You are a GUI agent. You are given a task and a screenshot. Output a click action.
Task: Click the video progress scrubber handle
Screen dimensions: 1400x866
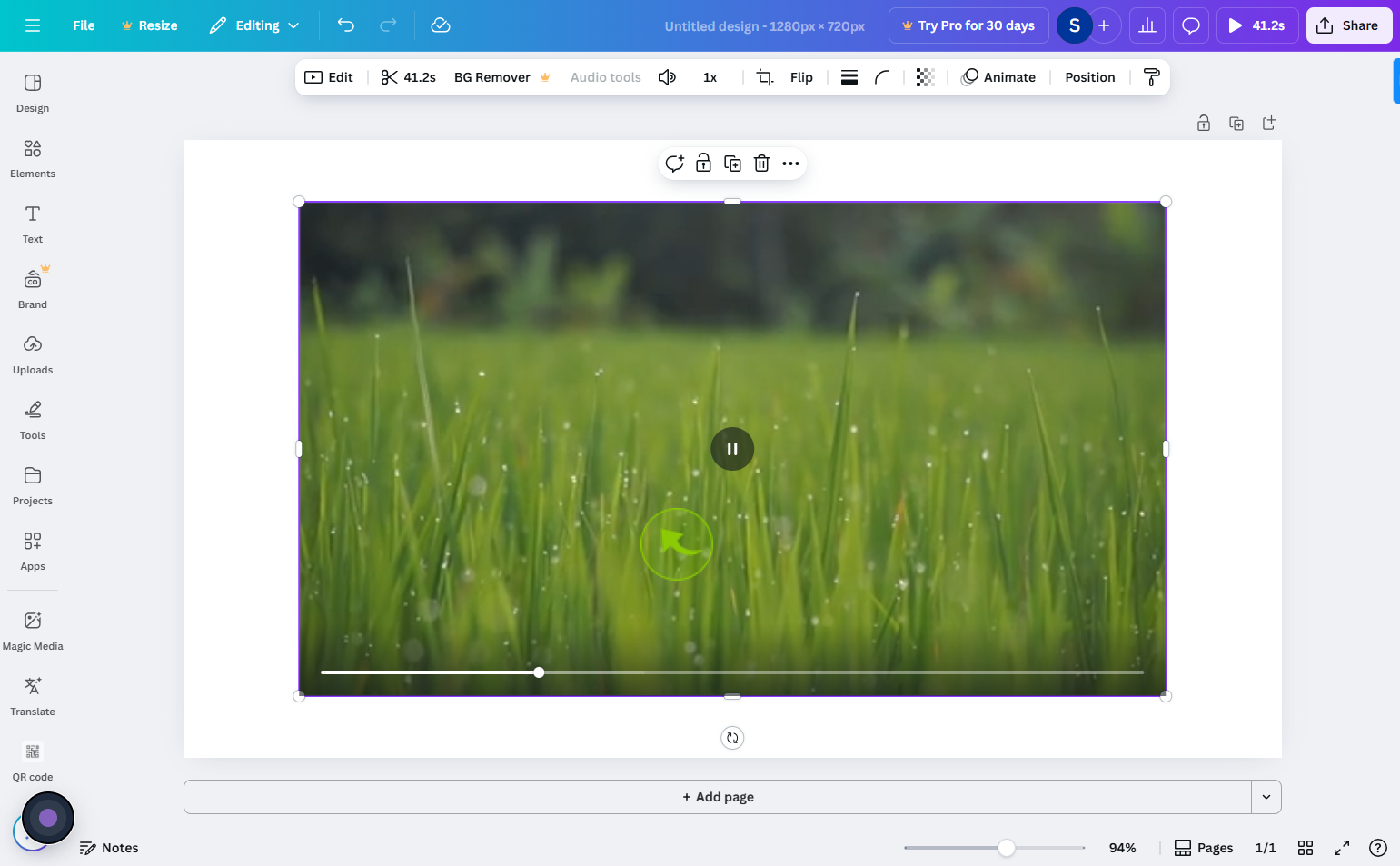(x=539, y=672)
